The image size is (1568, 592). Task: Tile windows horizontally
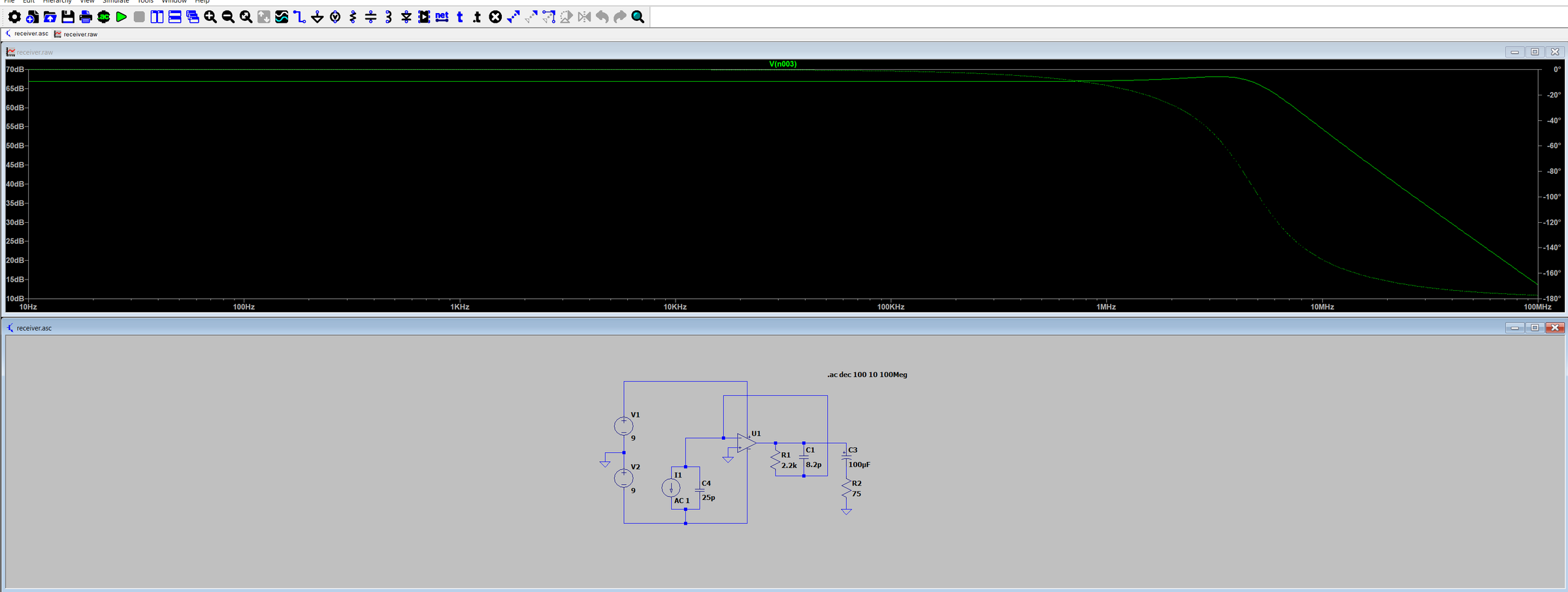pyautogui.click(x=174, y=17)
